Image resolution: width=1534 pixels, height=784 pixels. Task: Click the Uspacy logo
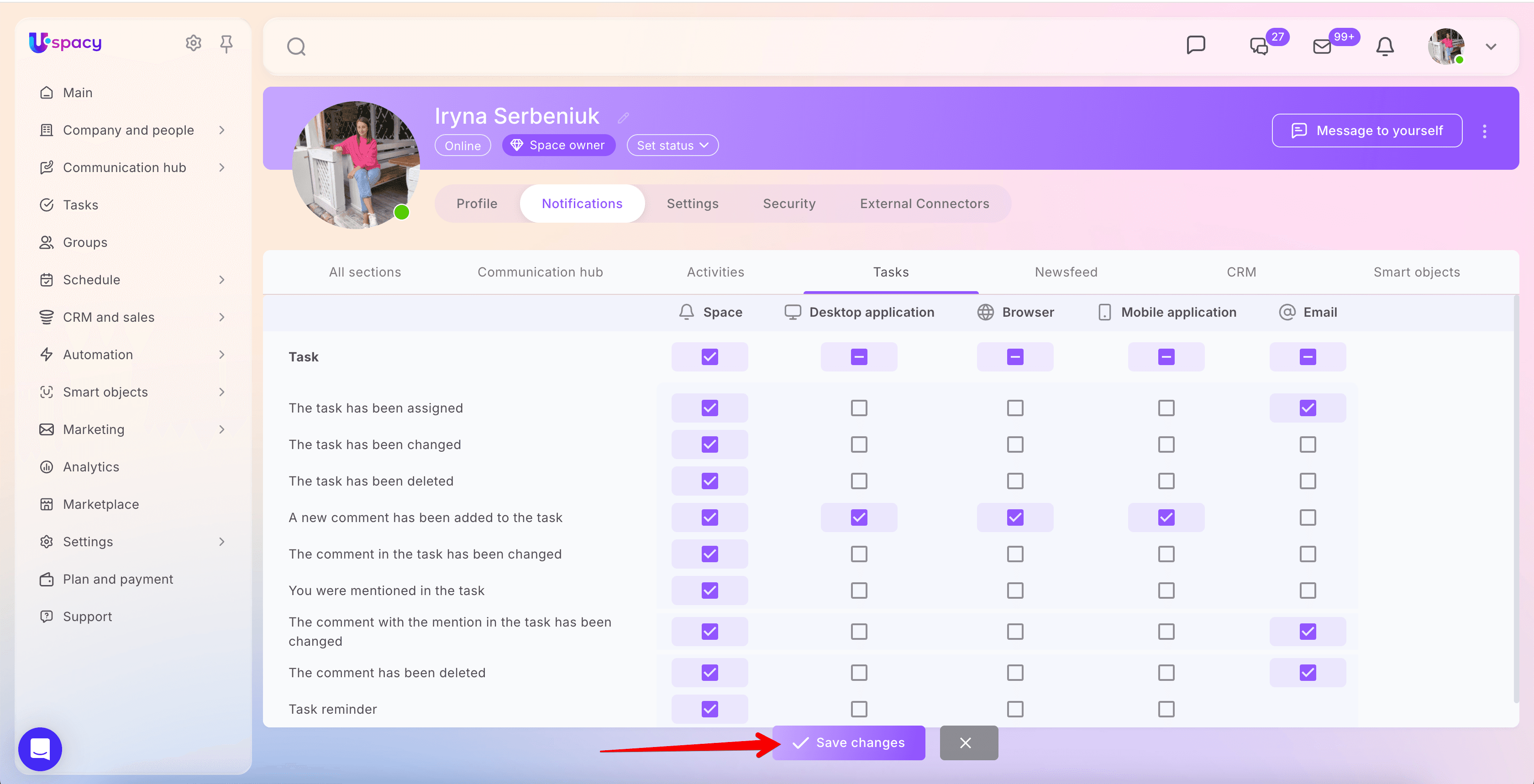click(65, 42)
